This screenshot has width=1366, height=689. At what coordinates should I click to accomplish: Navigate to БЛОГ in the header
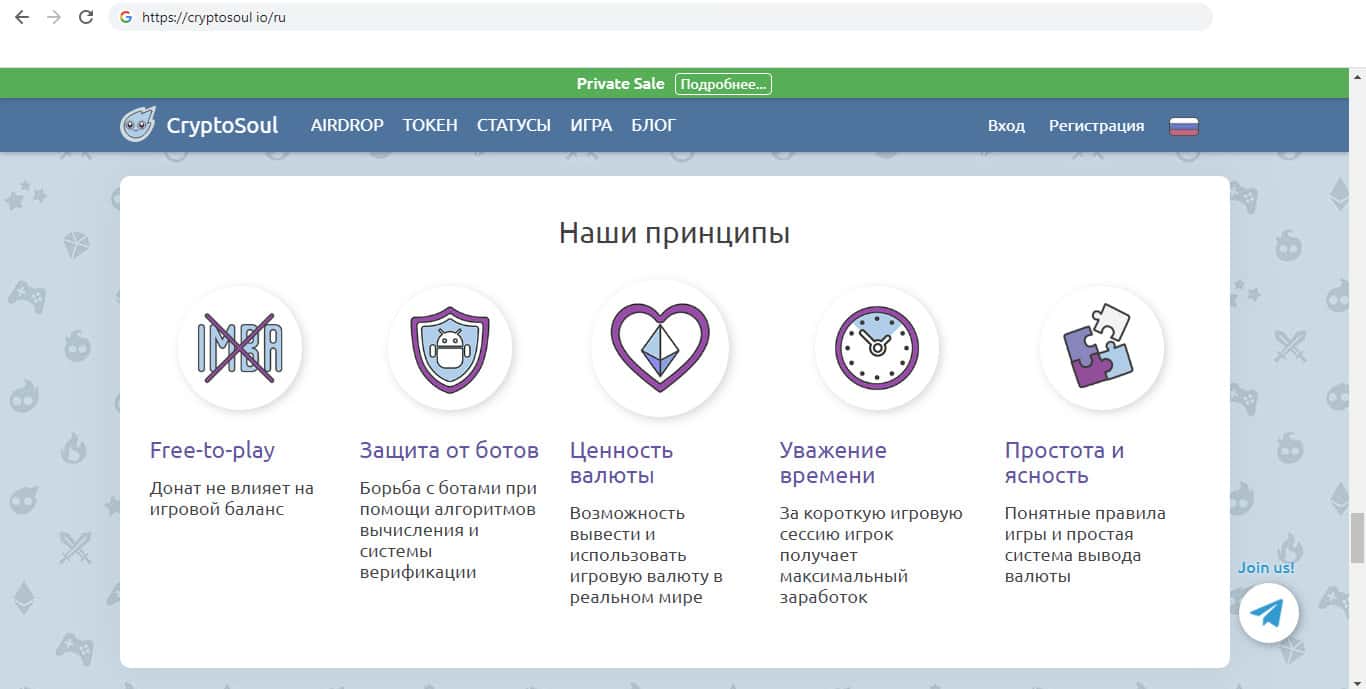point(653,125)
